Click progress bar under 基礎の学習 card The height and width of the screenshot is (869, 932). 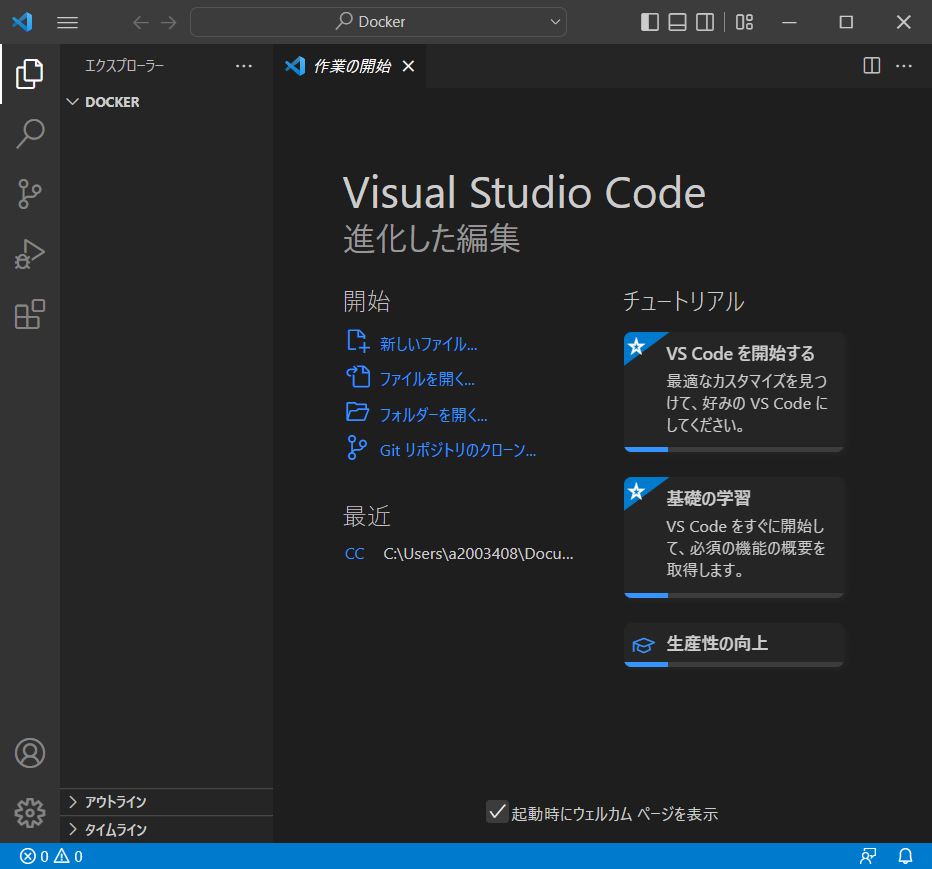pyautogui.click(x=734, y=595)
